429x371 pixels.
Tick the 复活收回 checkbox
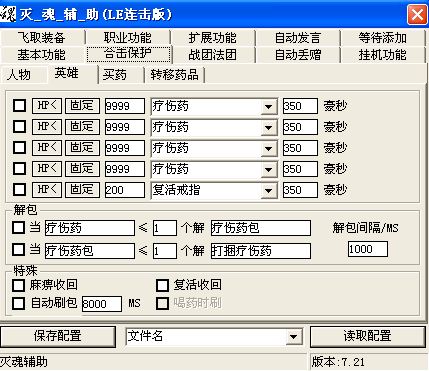[163, 285]
